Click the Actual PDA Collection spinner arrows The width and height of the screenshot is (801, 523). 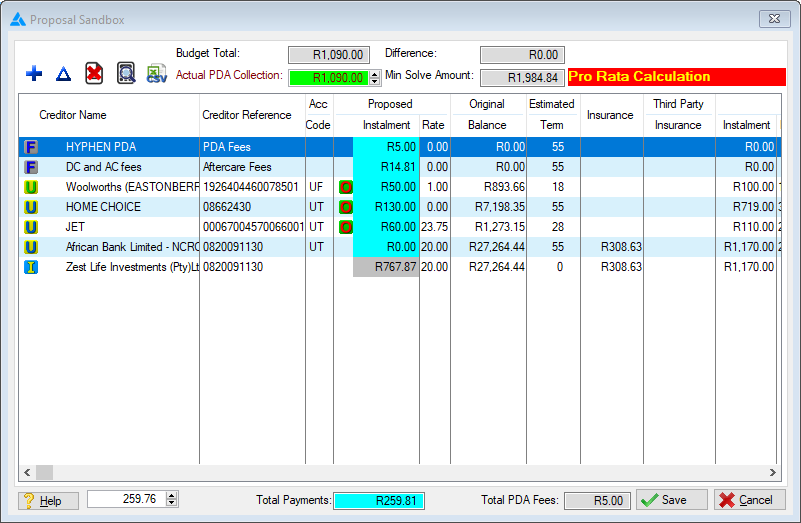click(375, 77)
